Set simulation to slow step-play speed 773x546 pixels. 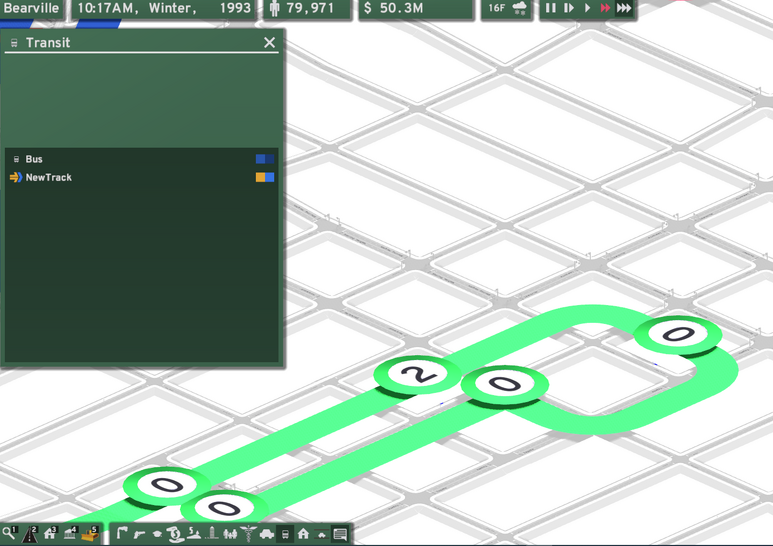(x=568, y=8)
